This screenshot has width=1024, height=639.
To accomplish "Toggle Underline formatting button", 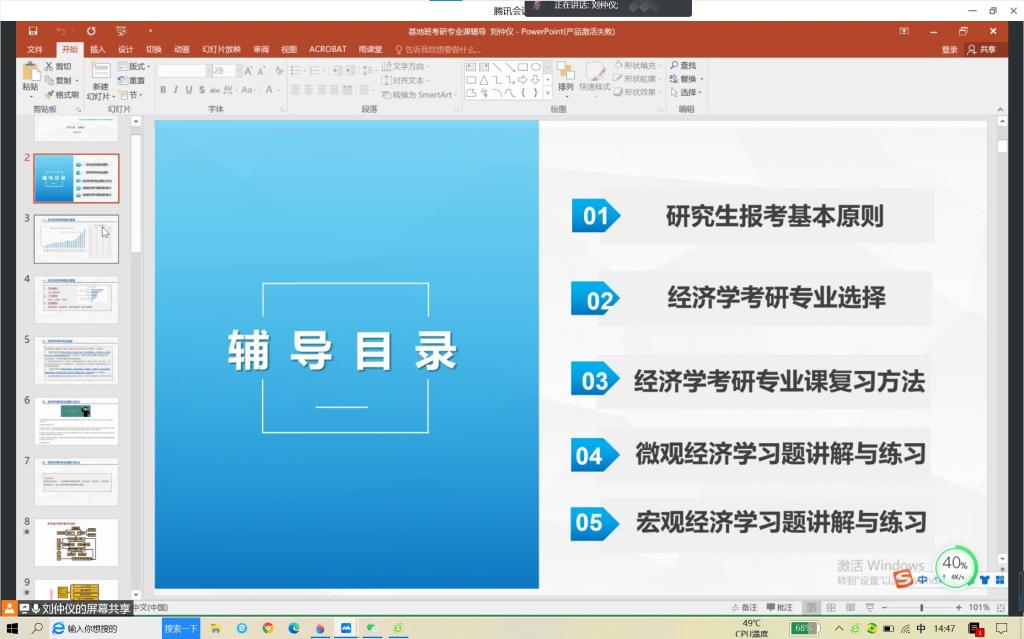I will pos(188,90).
